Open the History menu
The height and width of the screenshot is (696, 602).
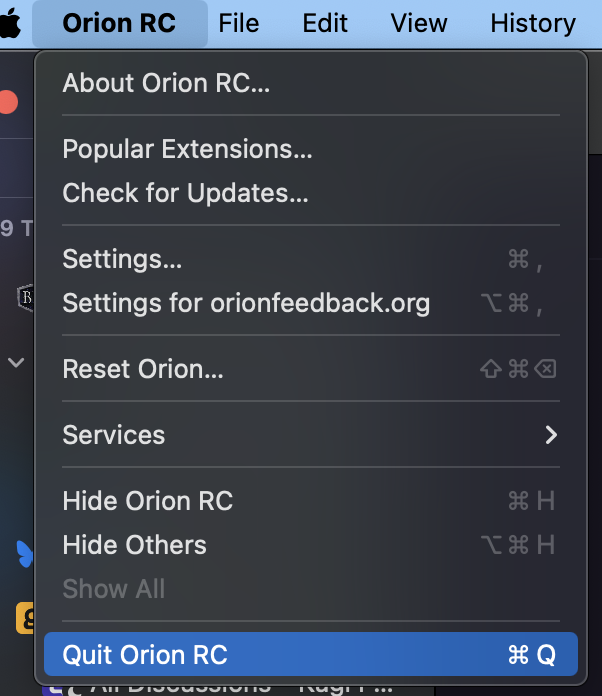pyautogui.click(x=533, y=23)
